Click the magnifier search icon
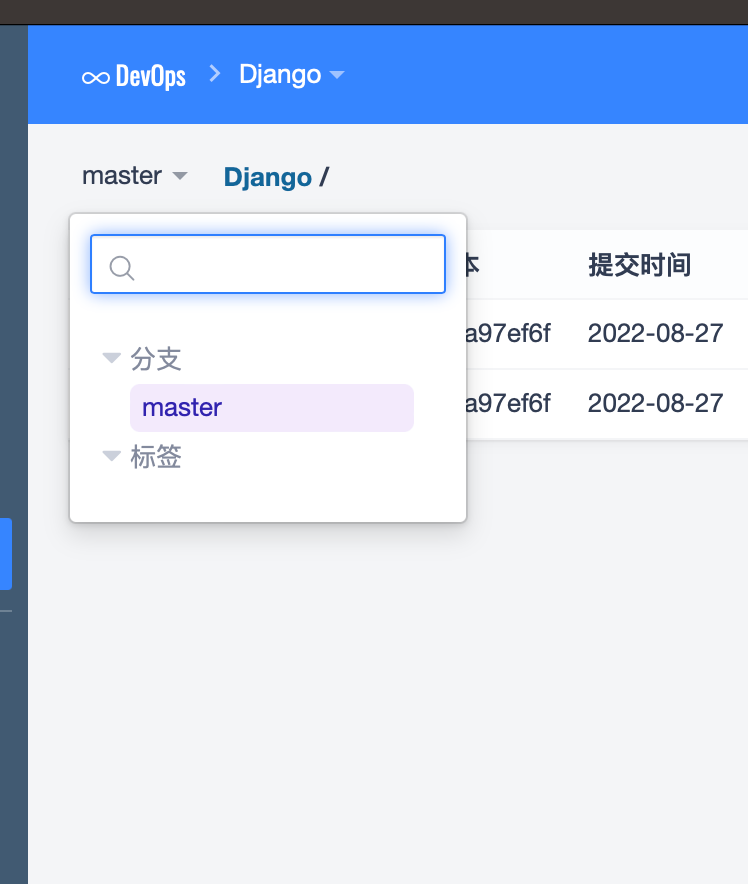 click(122, 267)
